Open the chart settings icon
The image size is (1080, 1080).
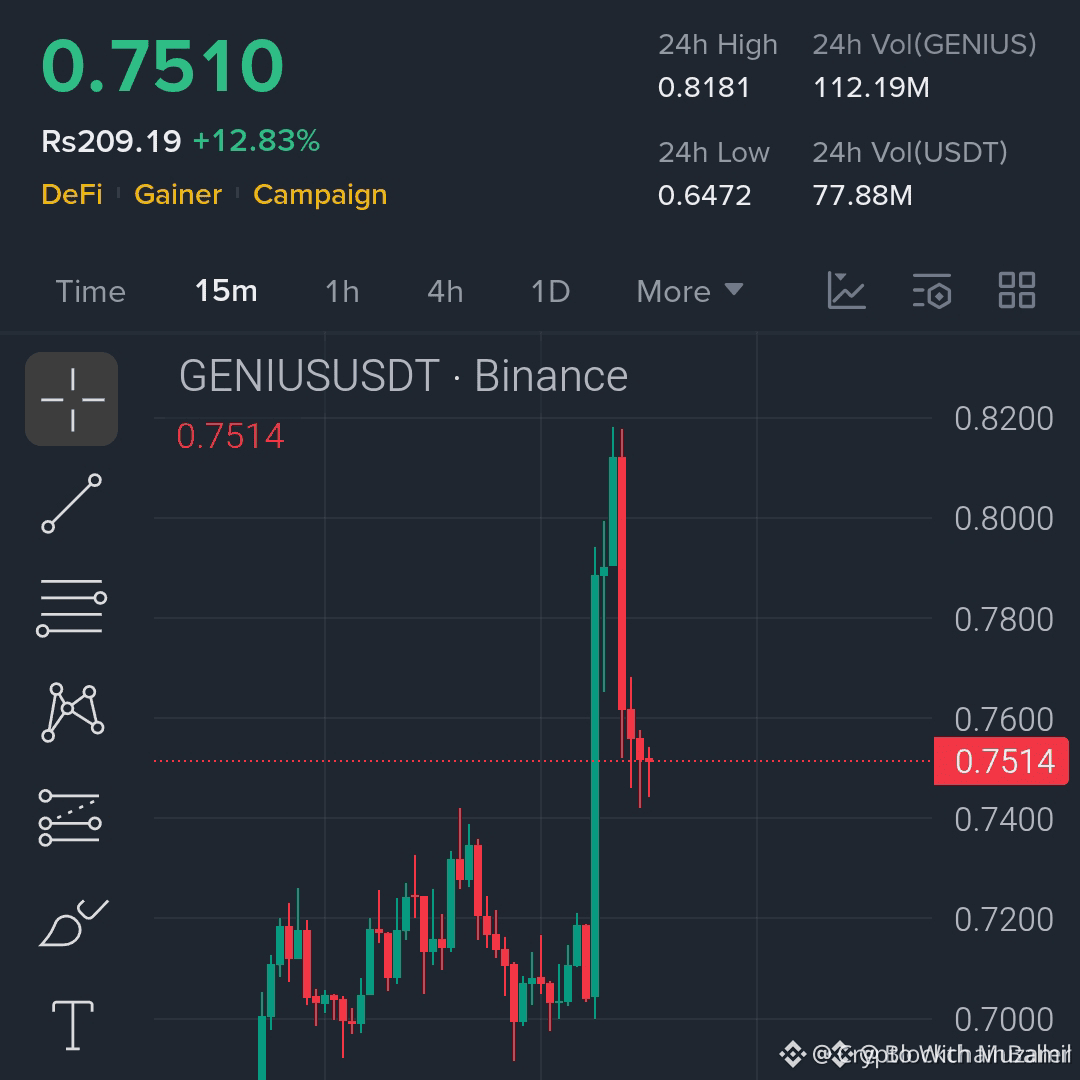pos(932,290)
